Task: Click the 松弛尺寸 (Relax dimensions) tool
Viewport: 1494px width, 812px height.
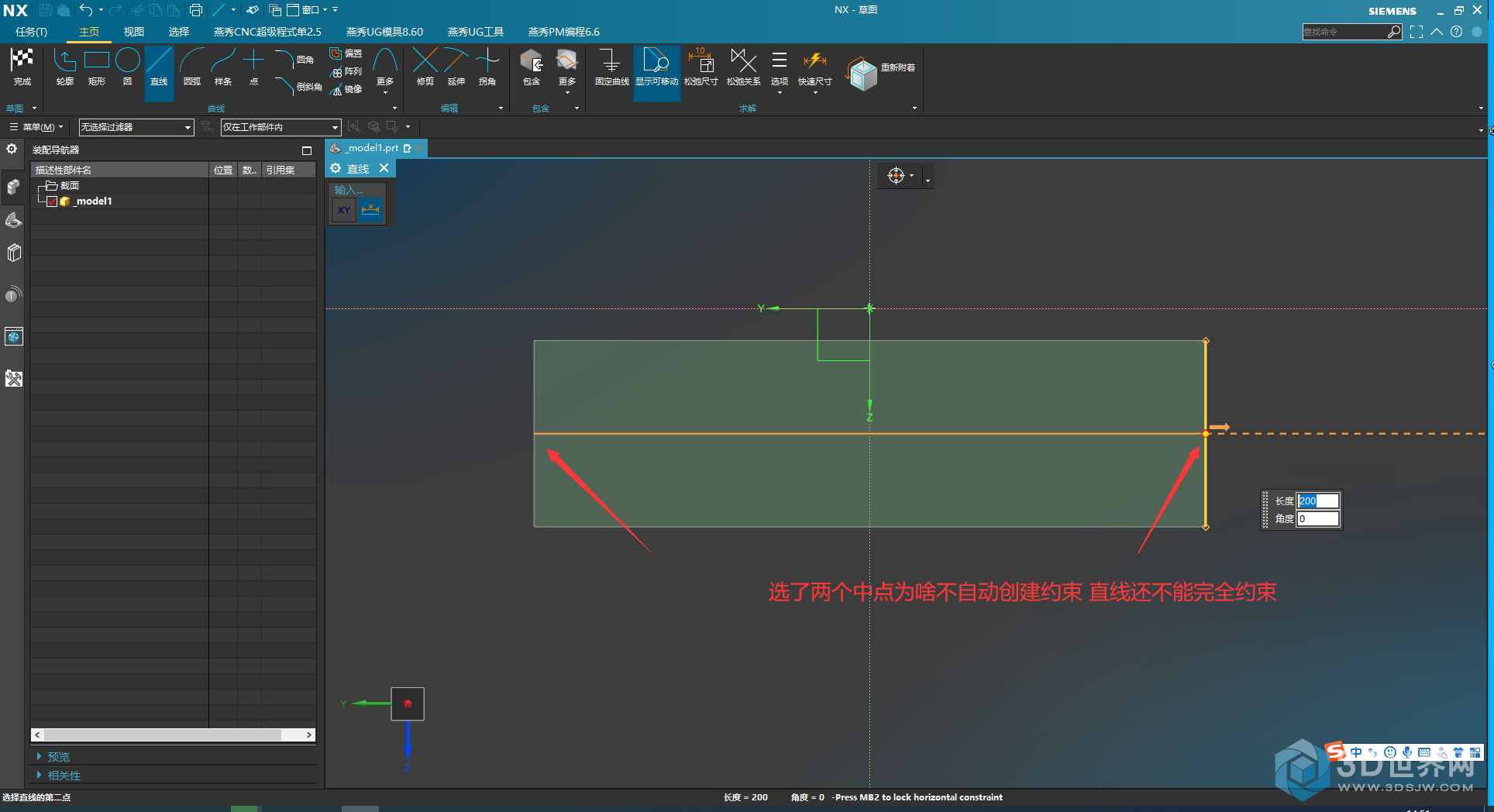Action: point(701,67)
